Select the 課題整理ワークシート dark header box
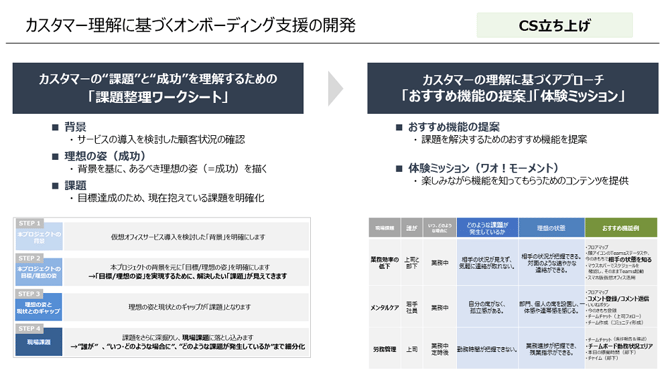The height and width of the screenshot is (376, 670). click(158, 88)
